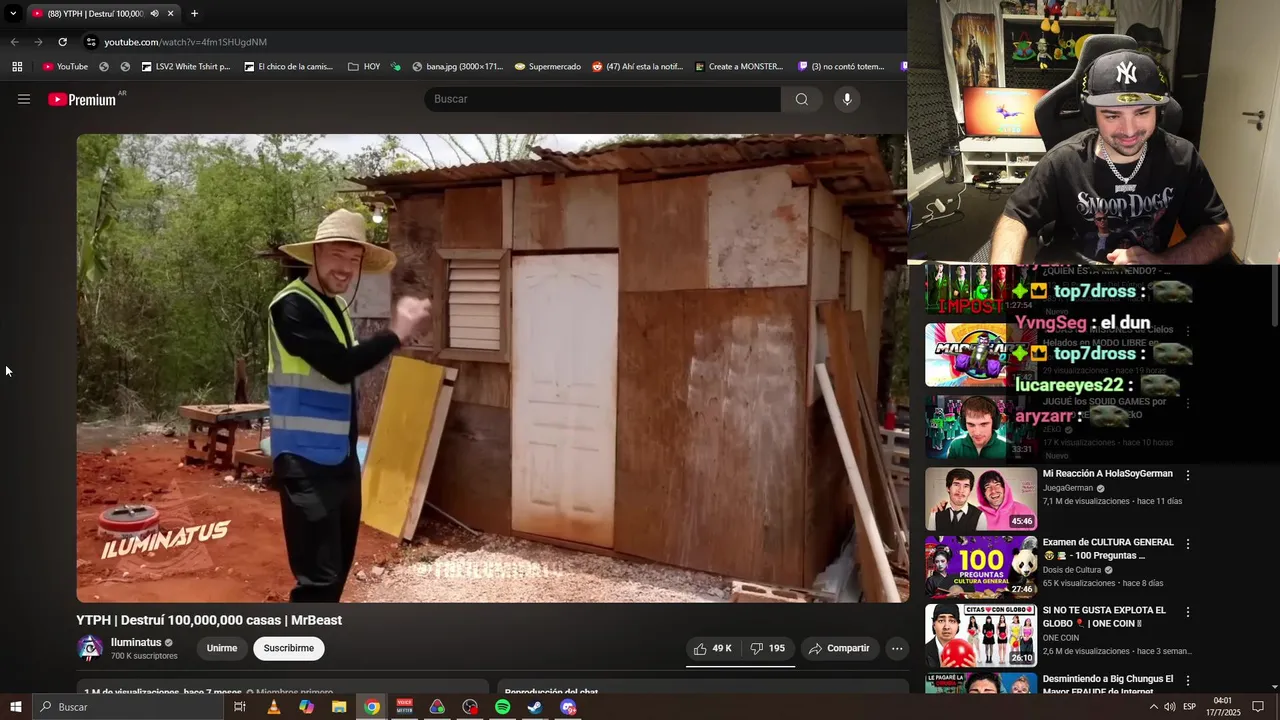Open the Supermercado bookmark
This screenshot has width=1280, height=720.
[547, 67]
